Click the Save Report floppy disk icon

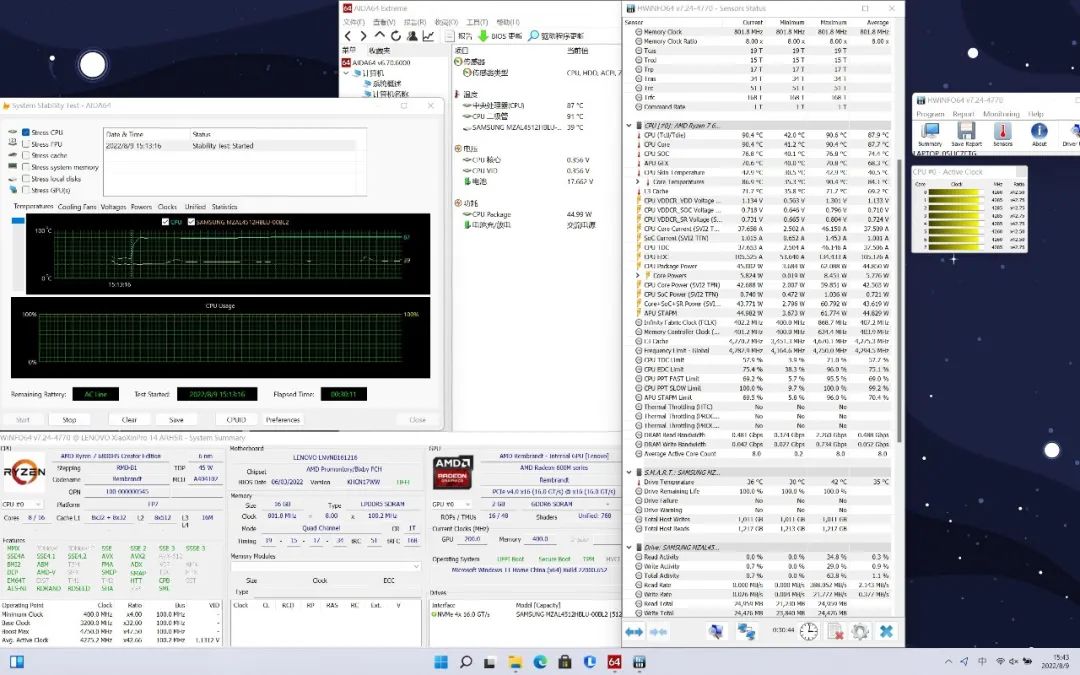[x=966, y=134]
